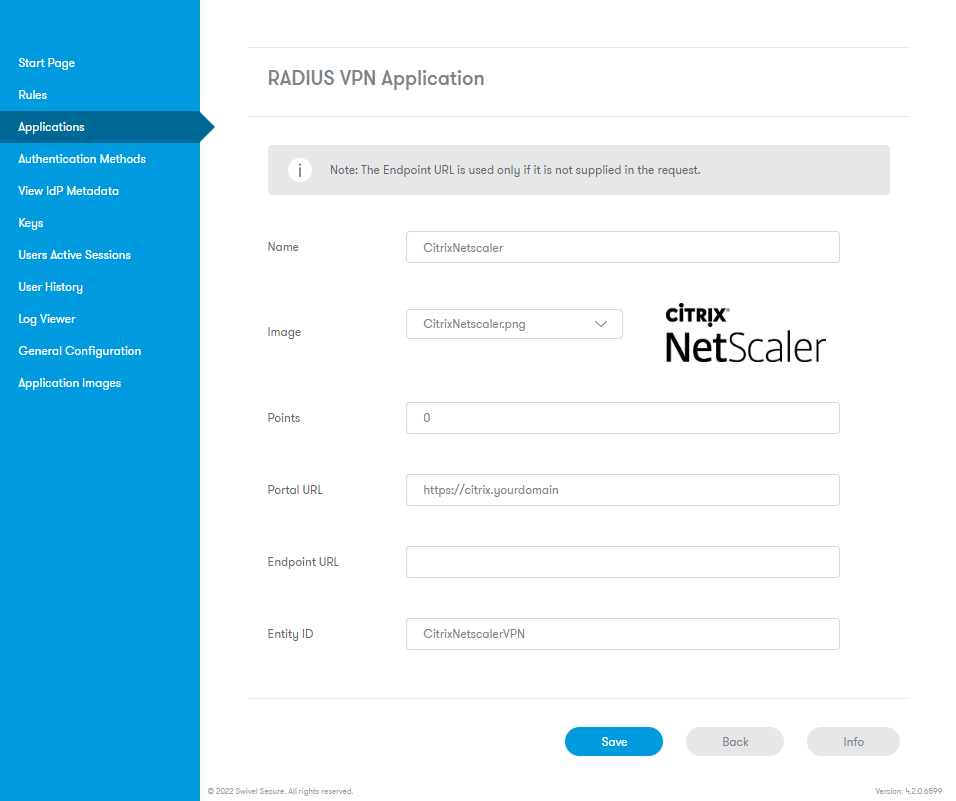Open View IdP Metadata page
Viewport: 956px width, 801px height.
(x=68, y=190)
